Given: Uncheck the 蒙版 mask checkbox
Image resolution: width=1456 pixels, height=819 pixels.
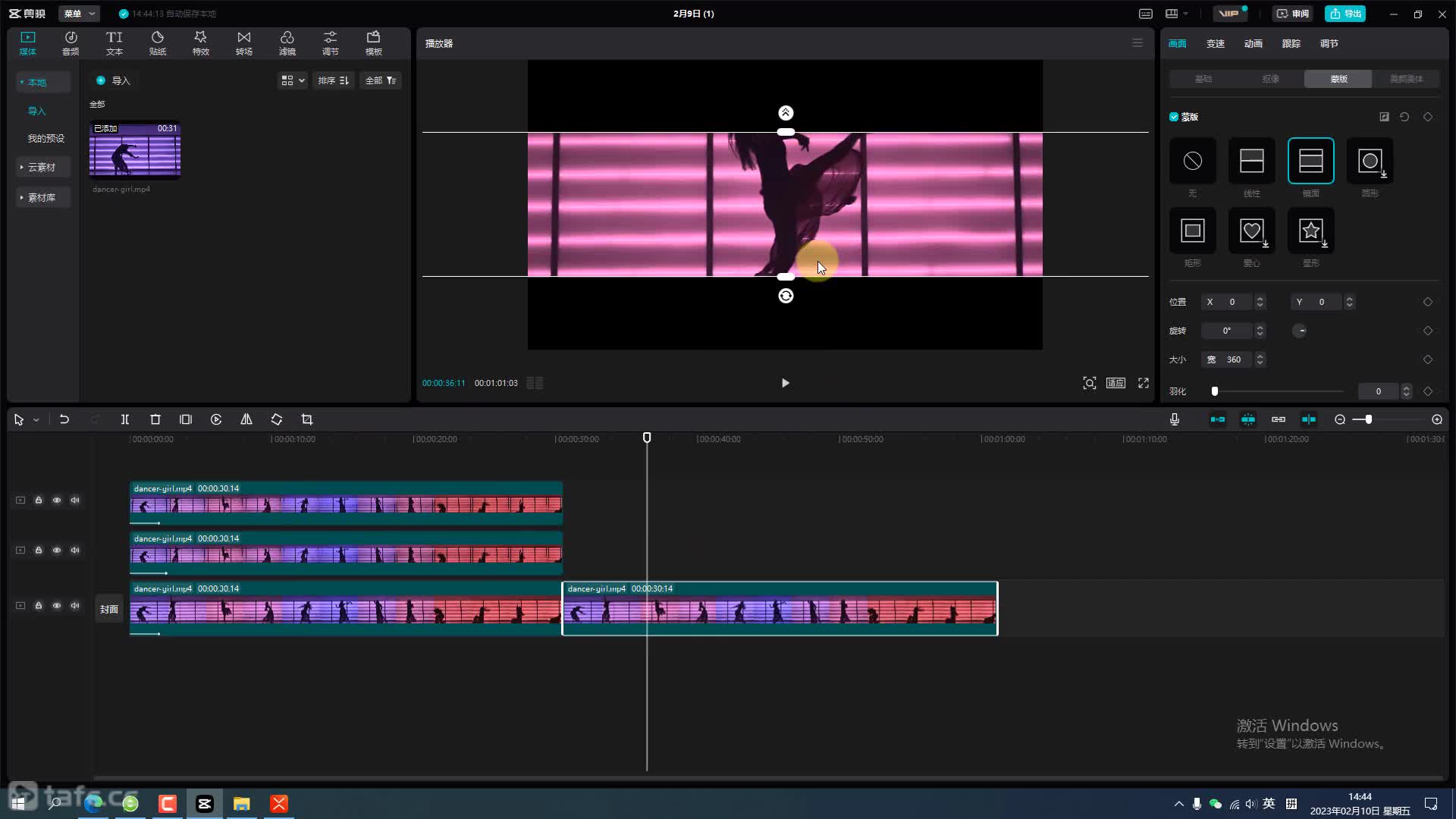Looking at the screenshot, I should (x=1174, y=117).
